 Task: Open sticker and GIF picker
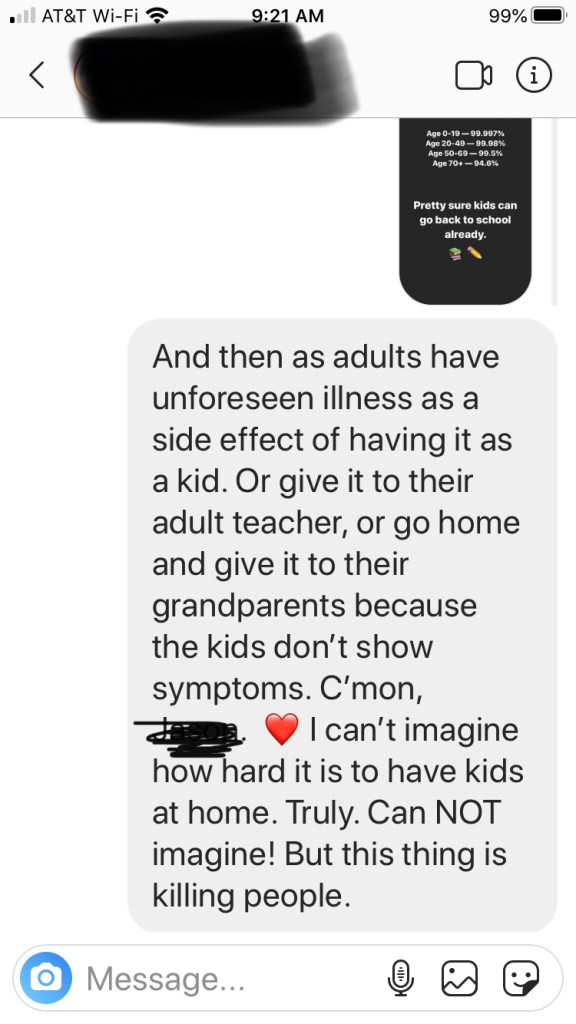(x=520, y=978)
